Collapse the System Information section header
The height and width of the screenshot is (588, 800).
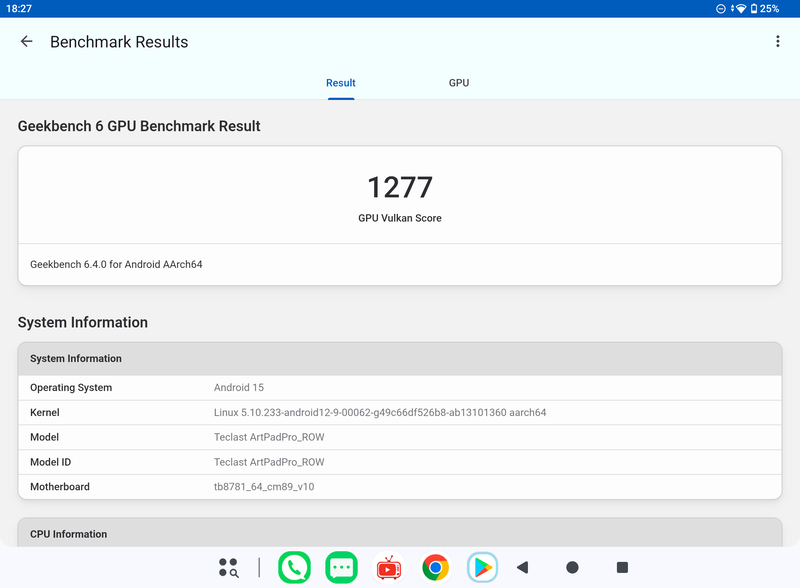[x=400, y=358]
